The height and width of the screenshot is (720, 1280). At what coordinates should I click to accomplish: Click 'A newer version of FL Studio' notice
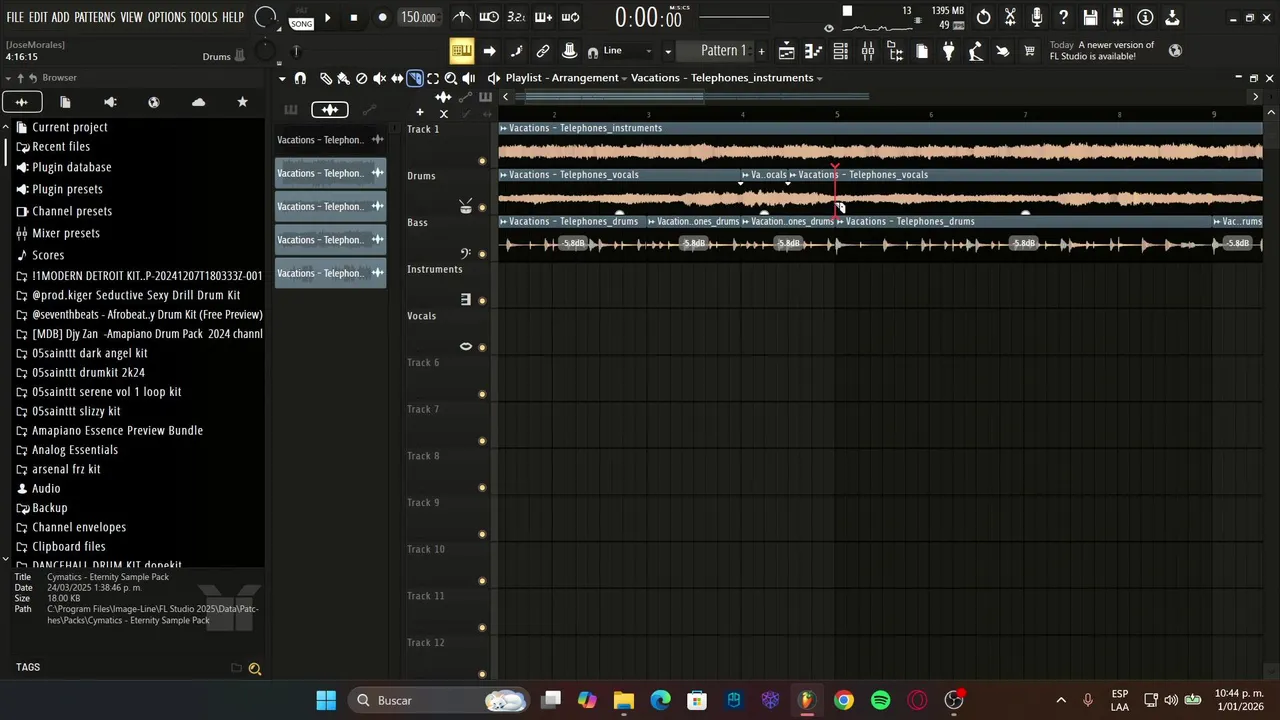1102,51
